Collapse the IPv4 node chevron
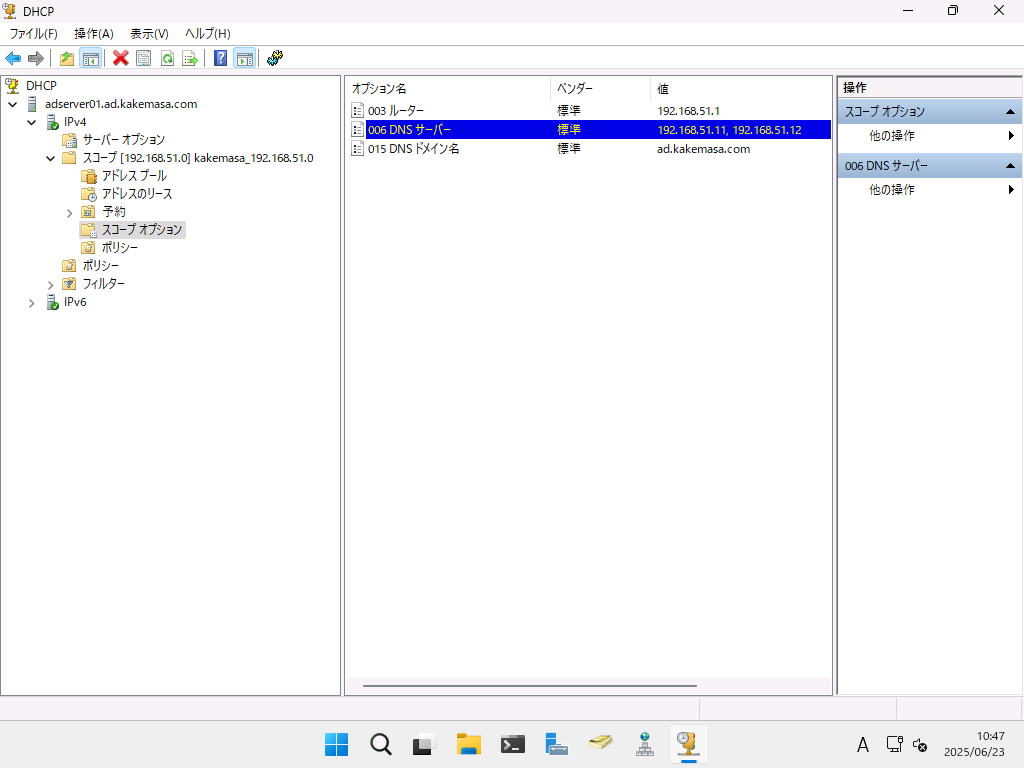The height and width of the screenshot is (768, 1024). 31,122
